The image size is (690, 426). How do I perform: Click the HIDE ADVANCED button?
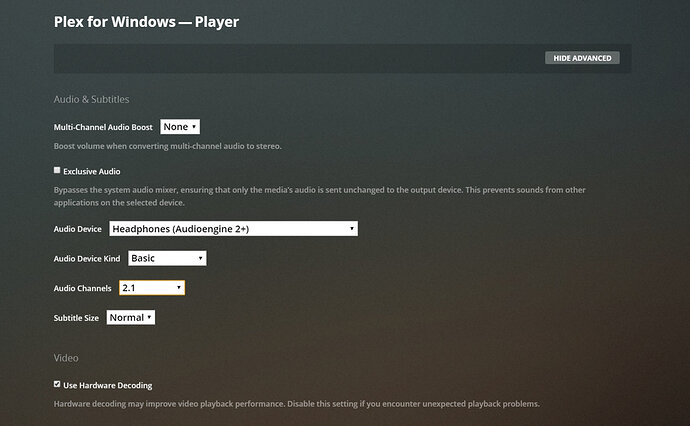pyautogui.click(x=582, y=58)
